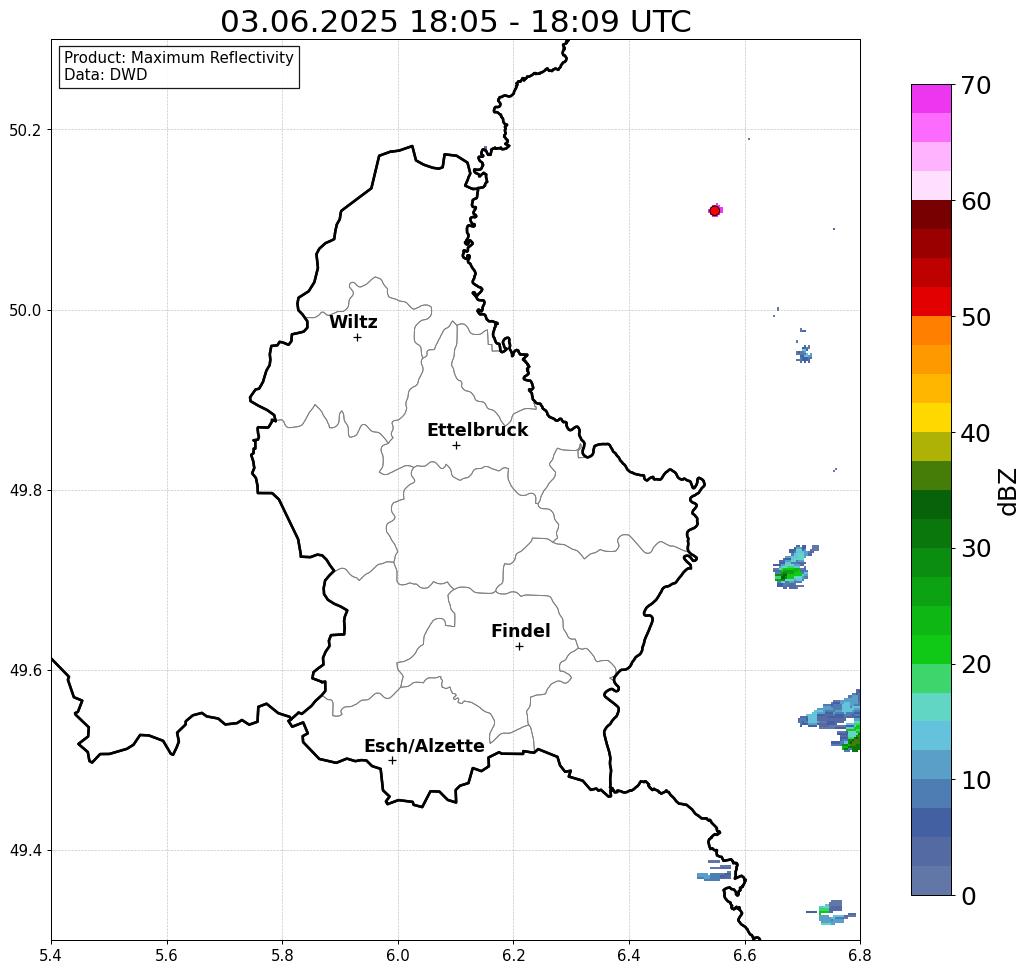Click the "Product: Maximum Reflectivity" label
Screen dimensions: 1029x973
(178, 58)
